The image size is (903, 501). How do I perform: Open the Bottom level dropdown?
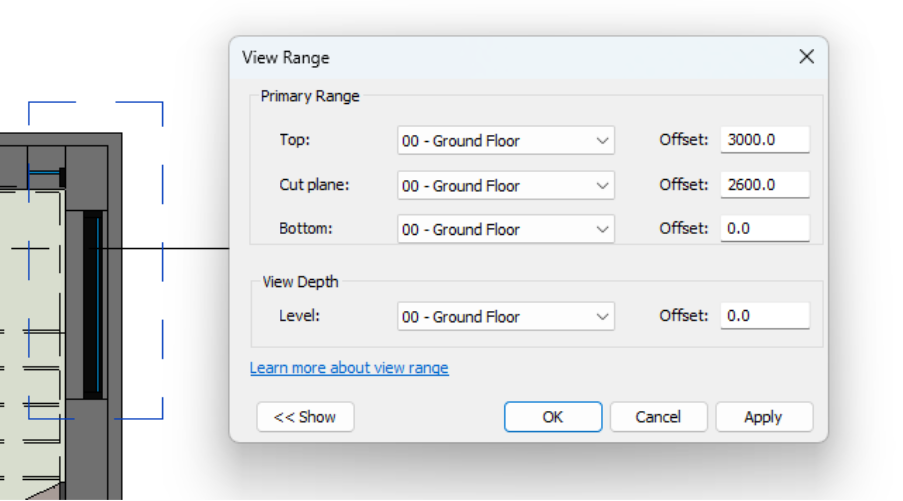(506, 229)
